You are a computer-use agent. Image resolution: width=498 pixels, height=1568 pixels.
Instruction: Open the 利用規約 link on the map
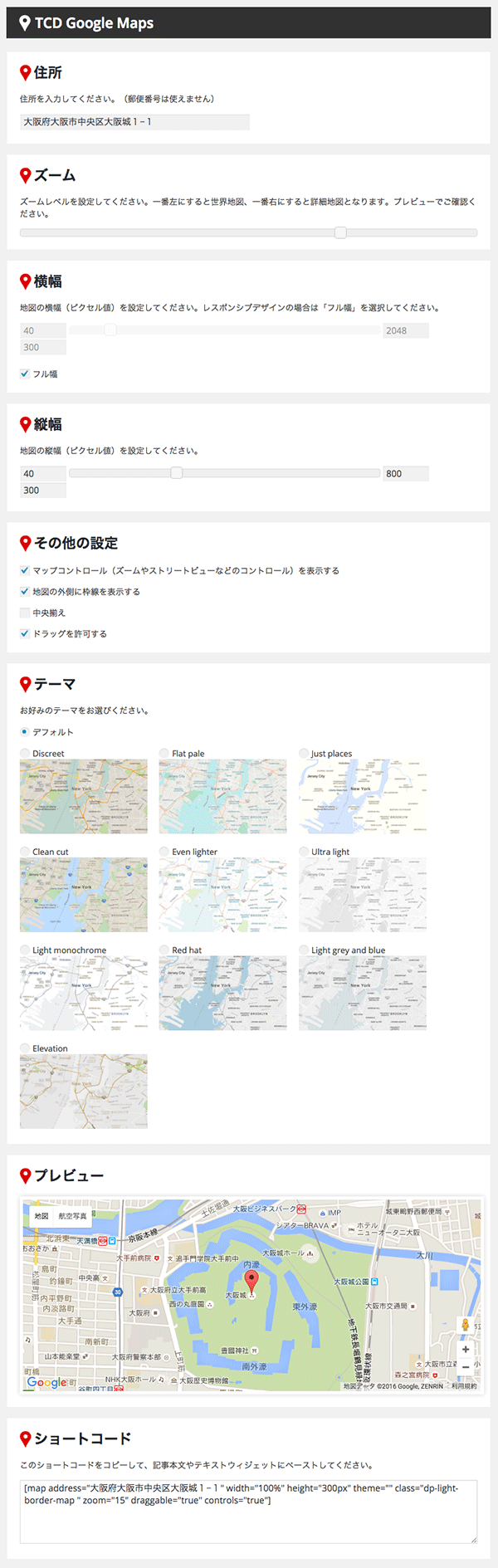click(x=464, y=1386)
